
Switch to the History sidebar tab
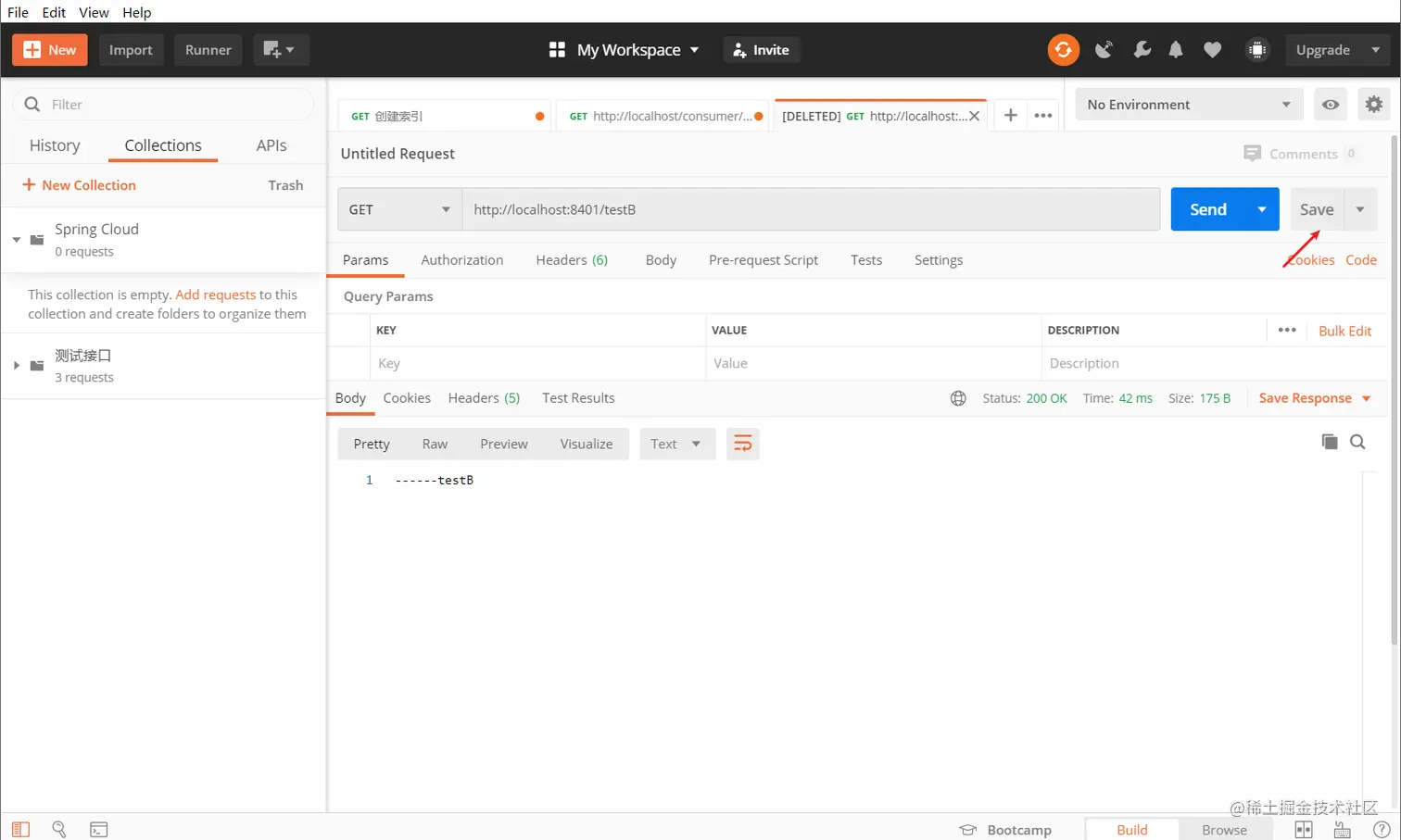(x=55, y=145)
